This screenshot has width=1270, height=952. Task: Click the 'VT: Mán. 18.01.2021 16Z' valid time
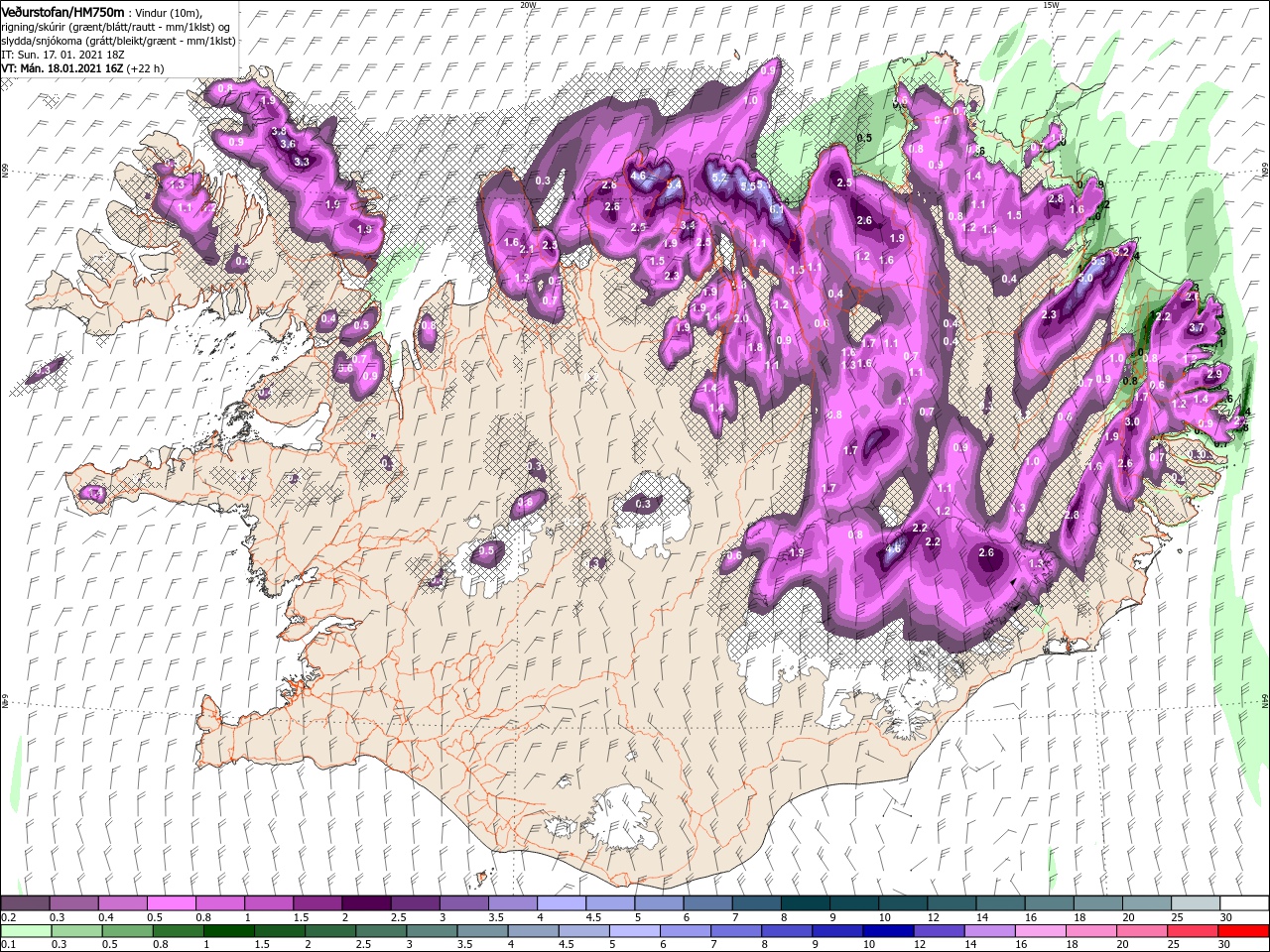pos(62,68)
